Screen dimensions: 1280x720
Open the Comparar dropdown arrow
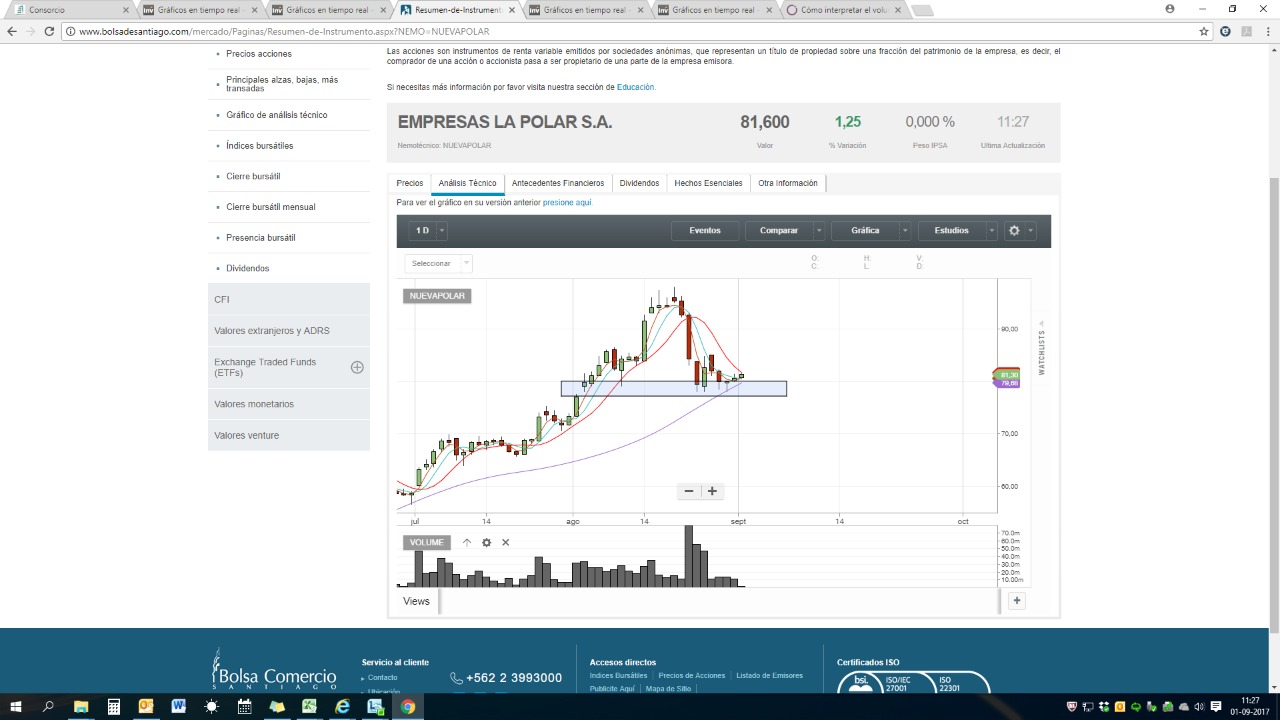click(x=819, y=231)
